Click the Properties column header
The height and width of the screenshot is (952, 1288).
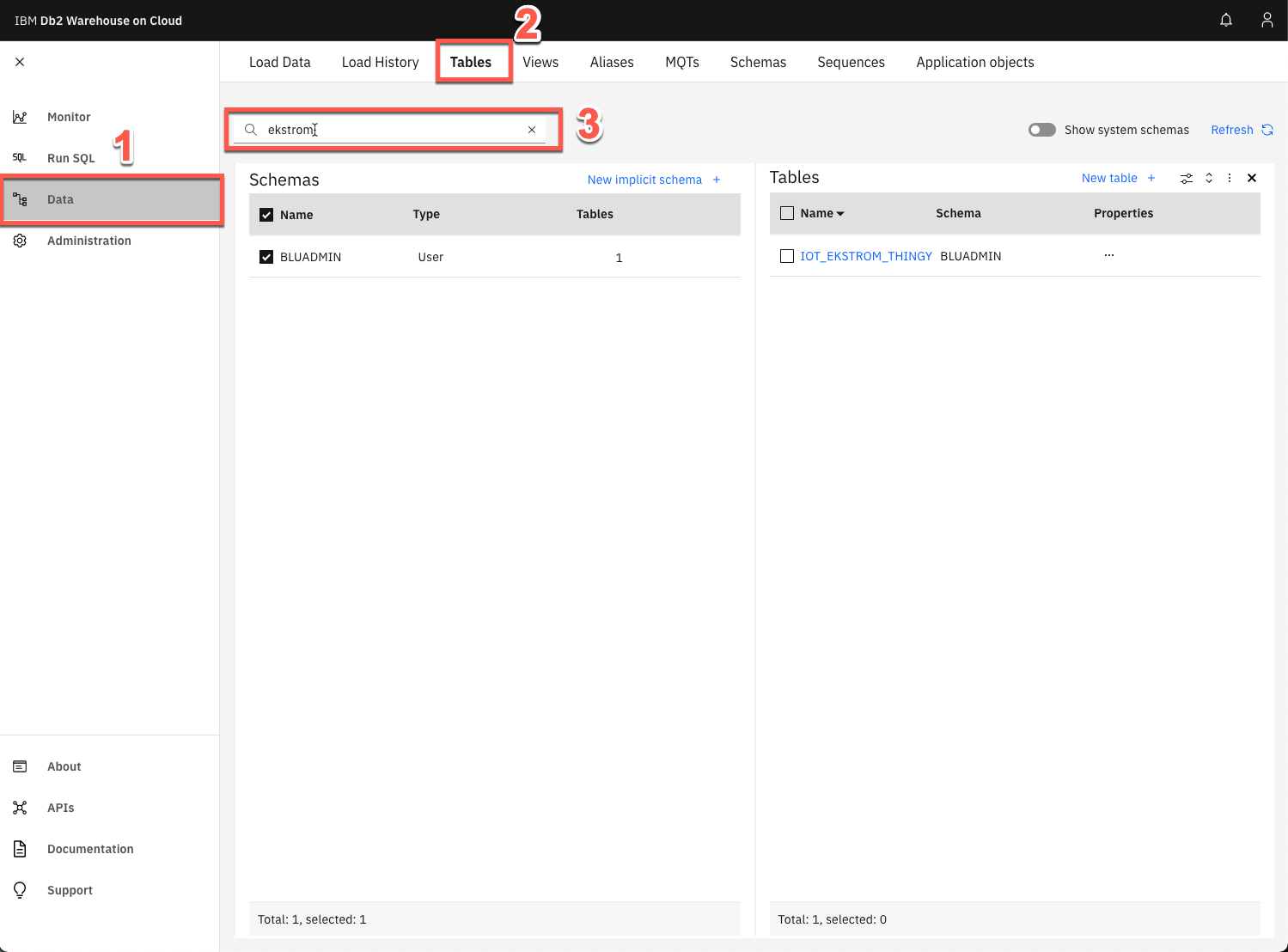coord(1123,213)
